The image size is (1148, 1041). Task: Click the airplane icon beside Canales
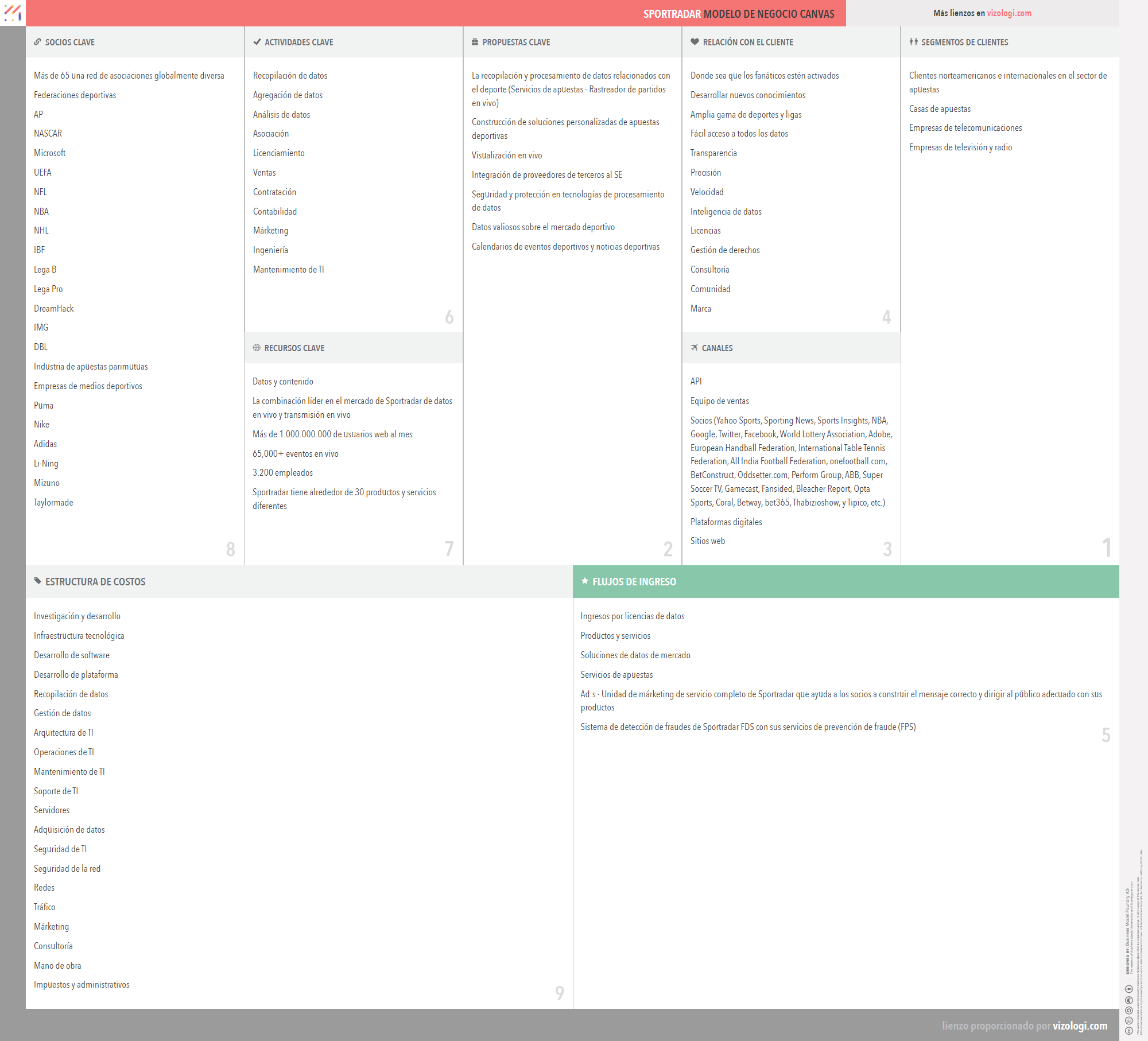[x=695, y=348]
